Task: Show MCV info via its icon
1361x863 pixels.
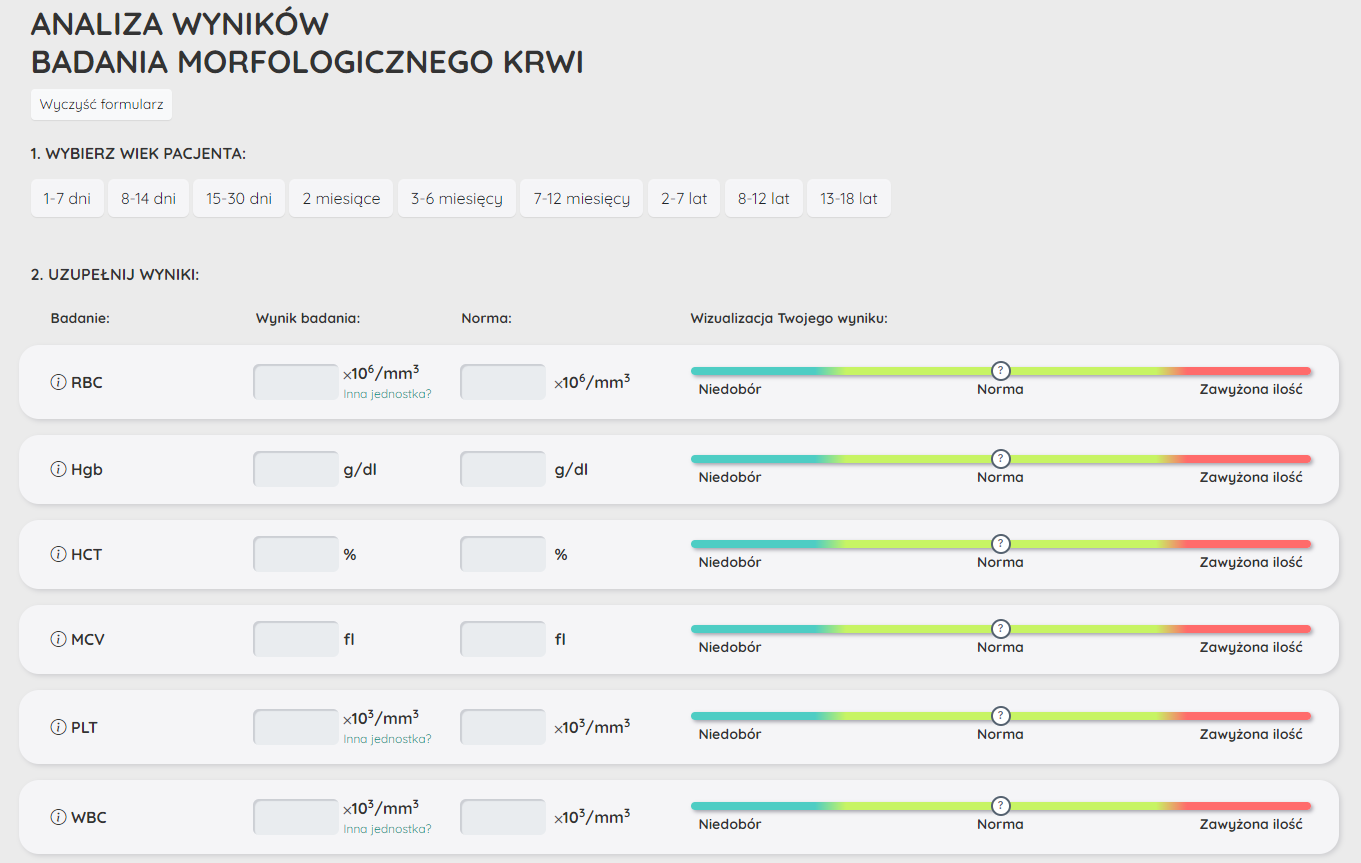Action: point(58,639)
